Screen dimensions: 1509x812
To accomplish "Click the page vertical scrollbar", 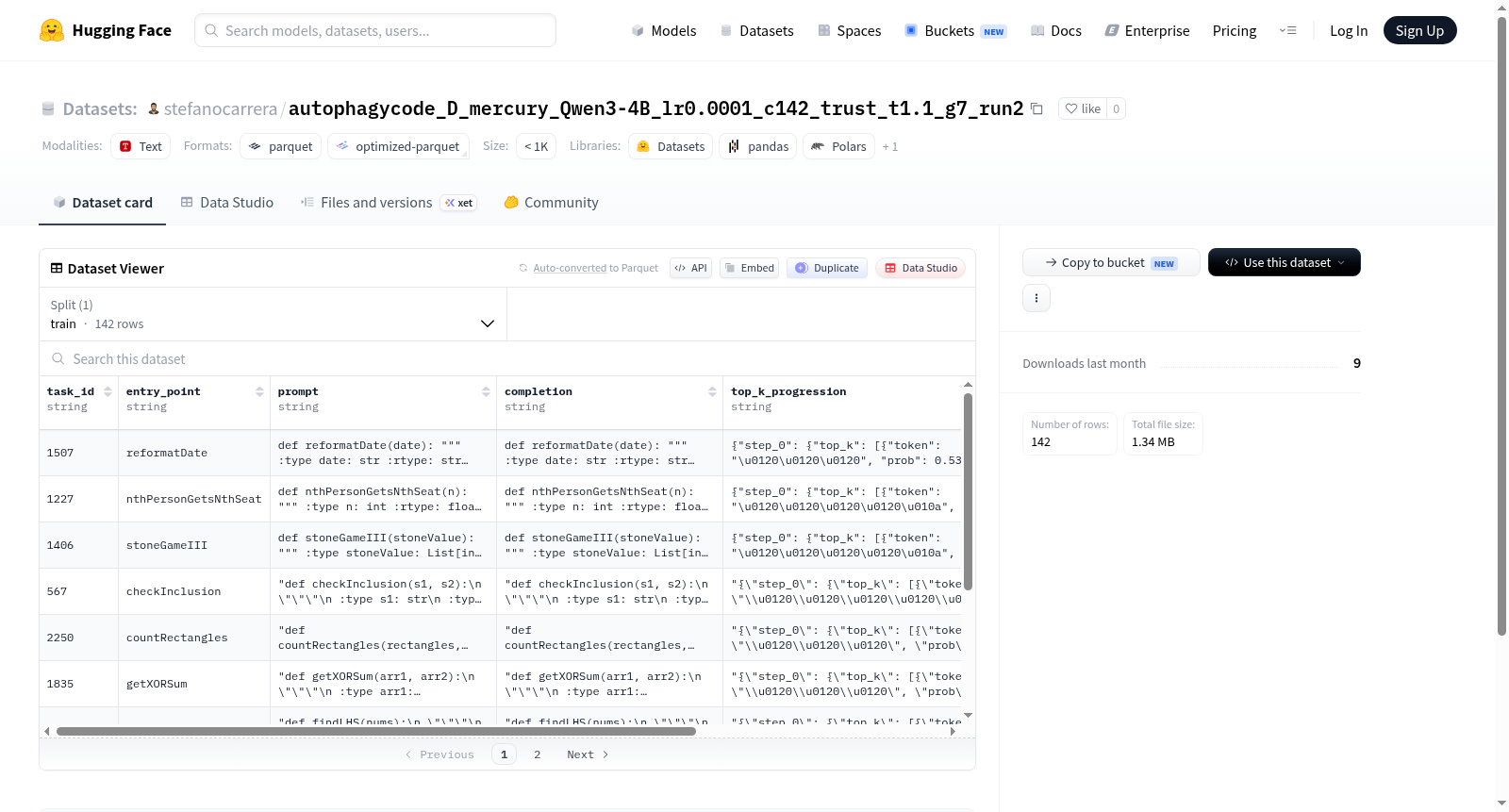I will [x=1501, y=325].
